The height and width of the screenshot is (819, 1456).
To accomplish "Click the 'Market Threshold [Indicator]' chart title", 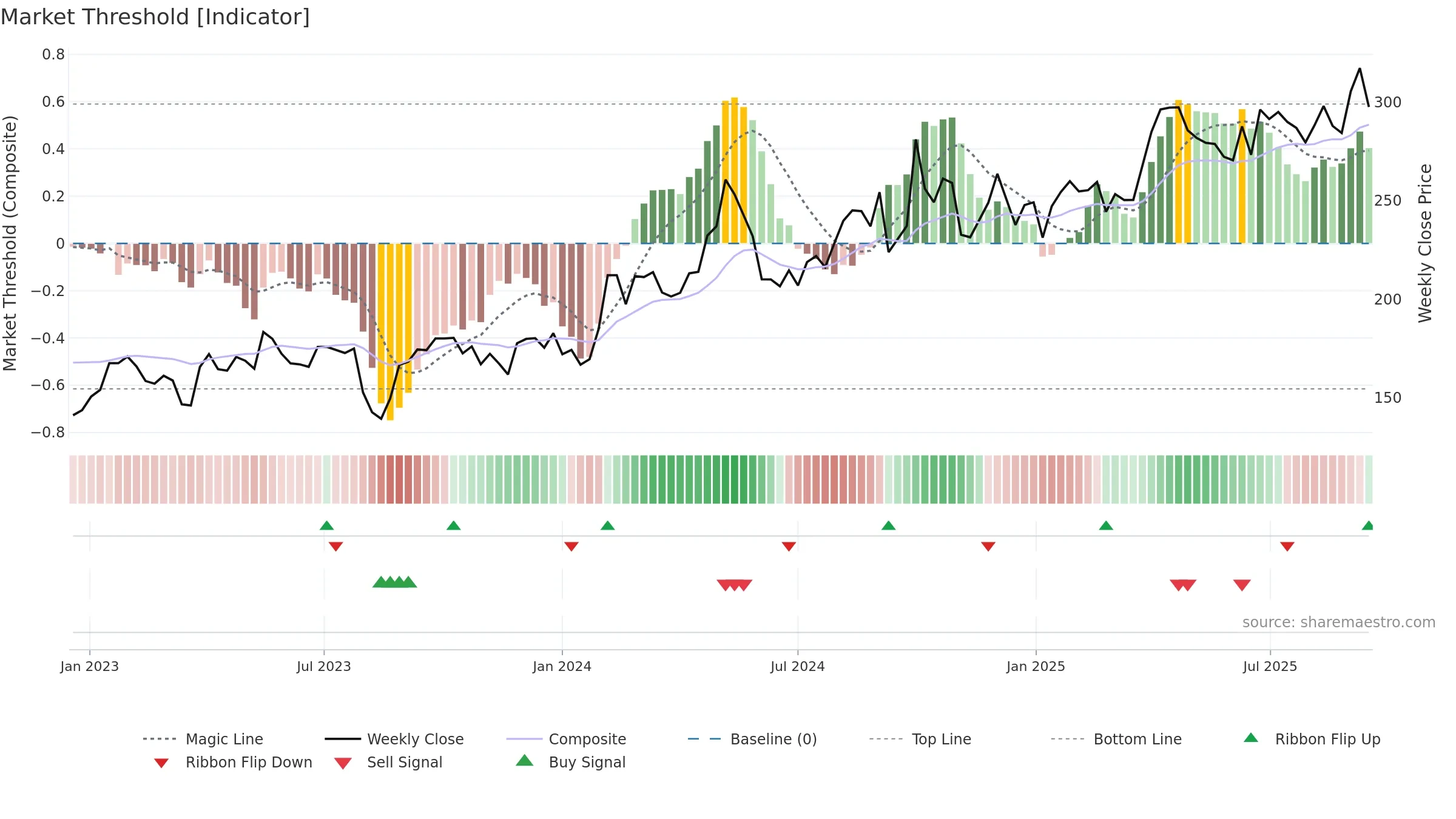I will coord(155,17).
